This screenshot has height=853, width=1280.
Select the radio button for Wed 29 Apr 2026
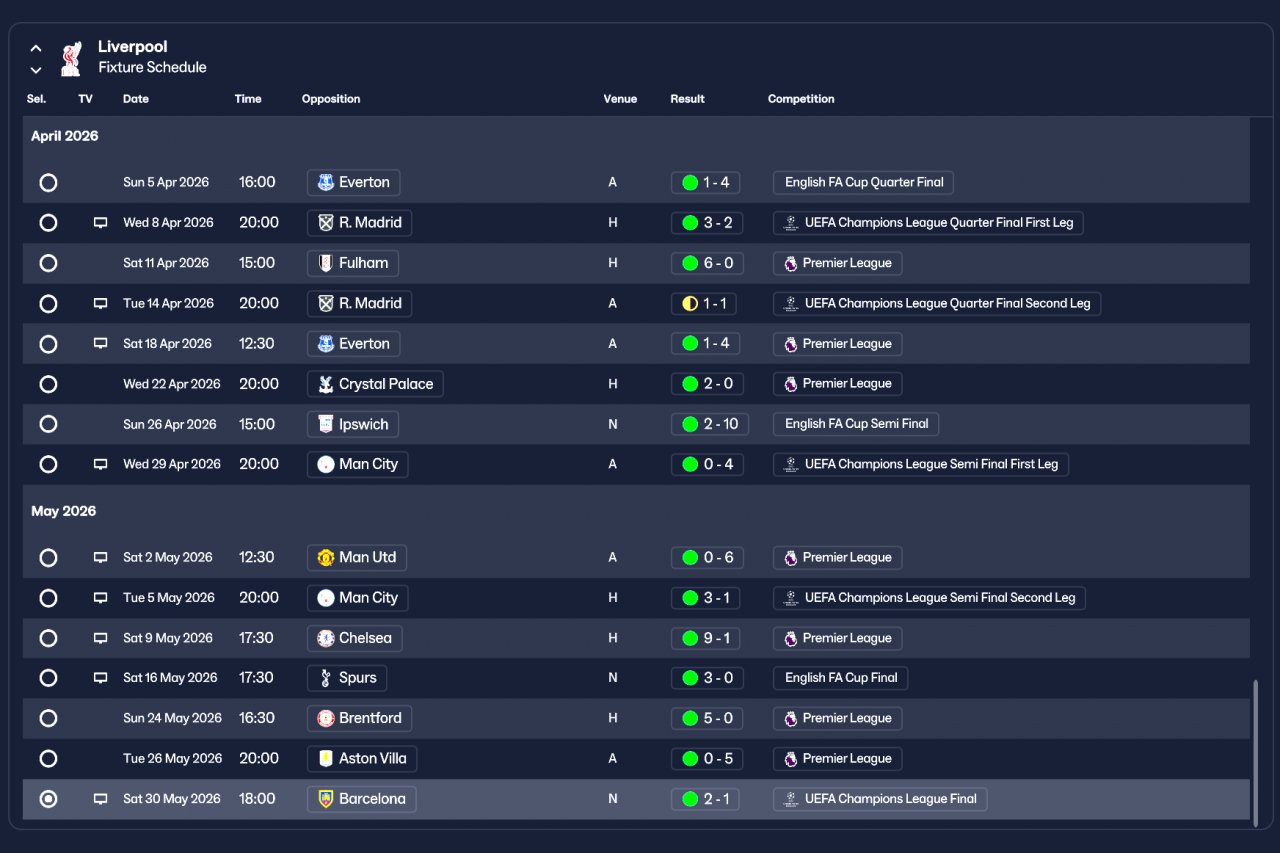48,464
